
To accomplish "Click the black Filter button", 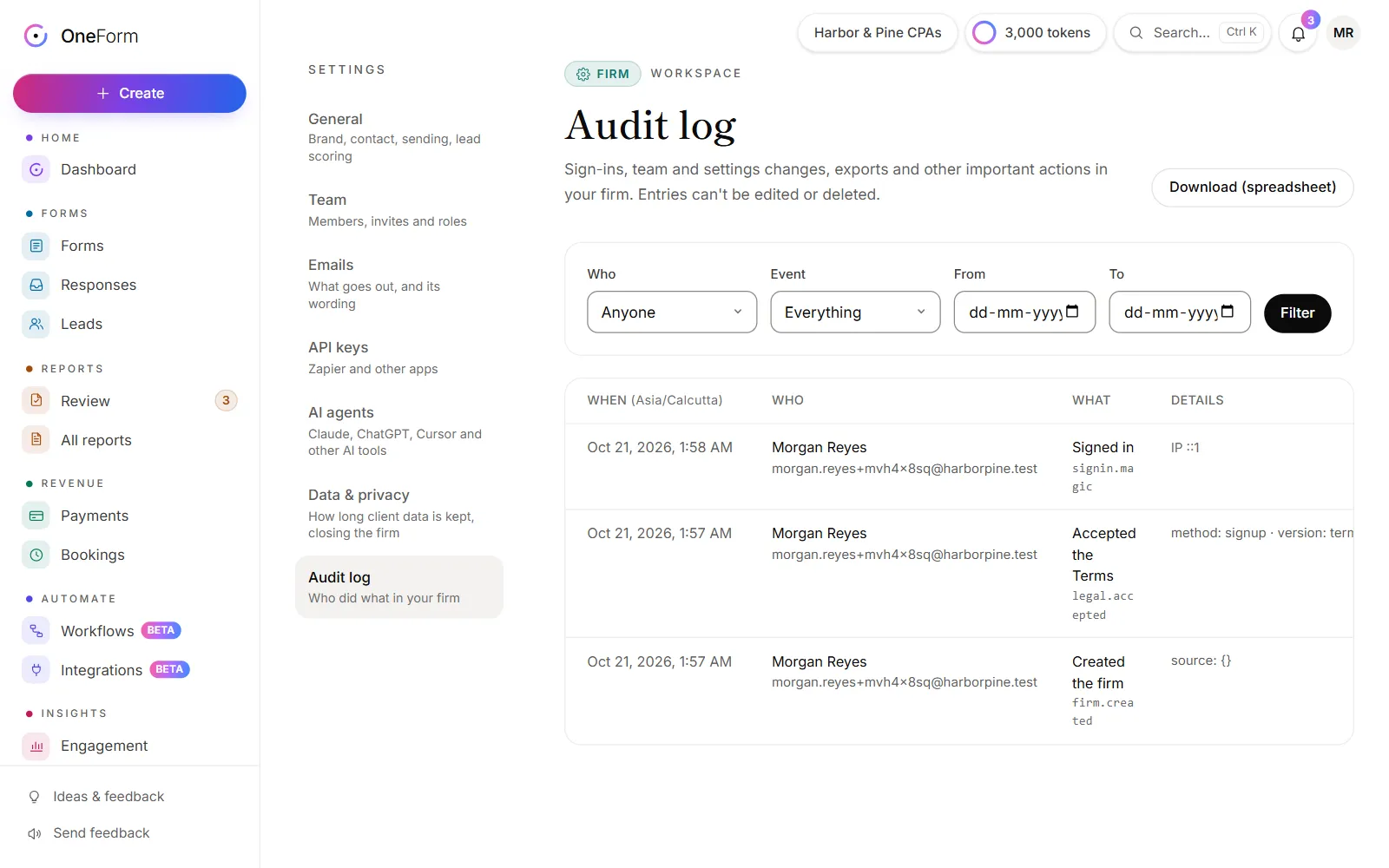I will coord(1297,313).
